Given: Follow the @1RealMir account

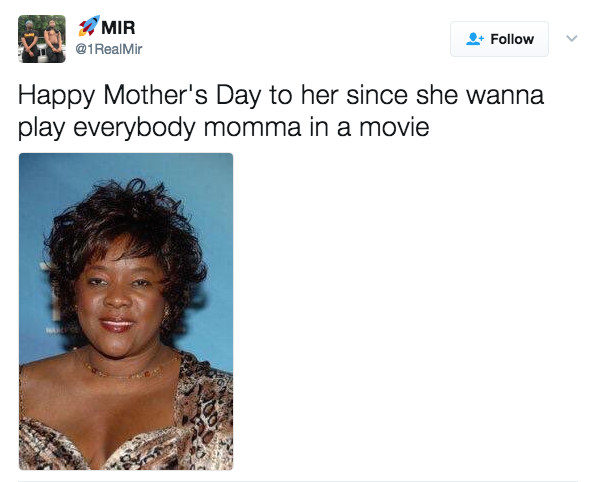Looking at the screenshot, I should pos(499,39).
